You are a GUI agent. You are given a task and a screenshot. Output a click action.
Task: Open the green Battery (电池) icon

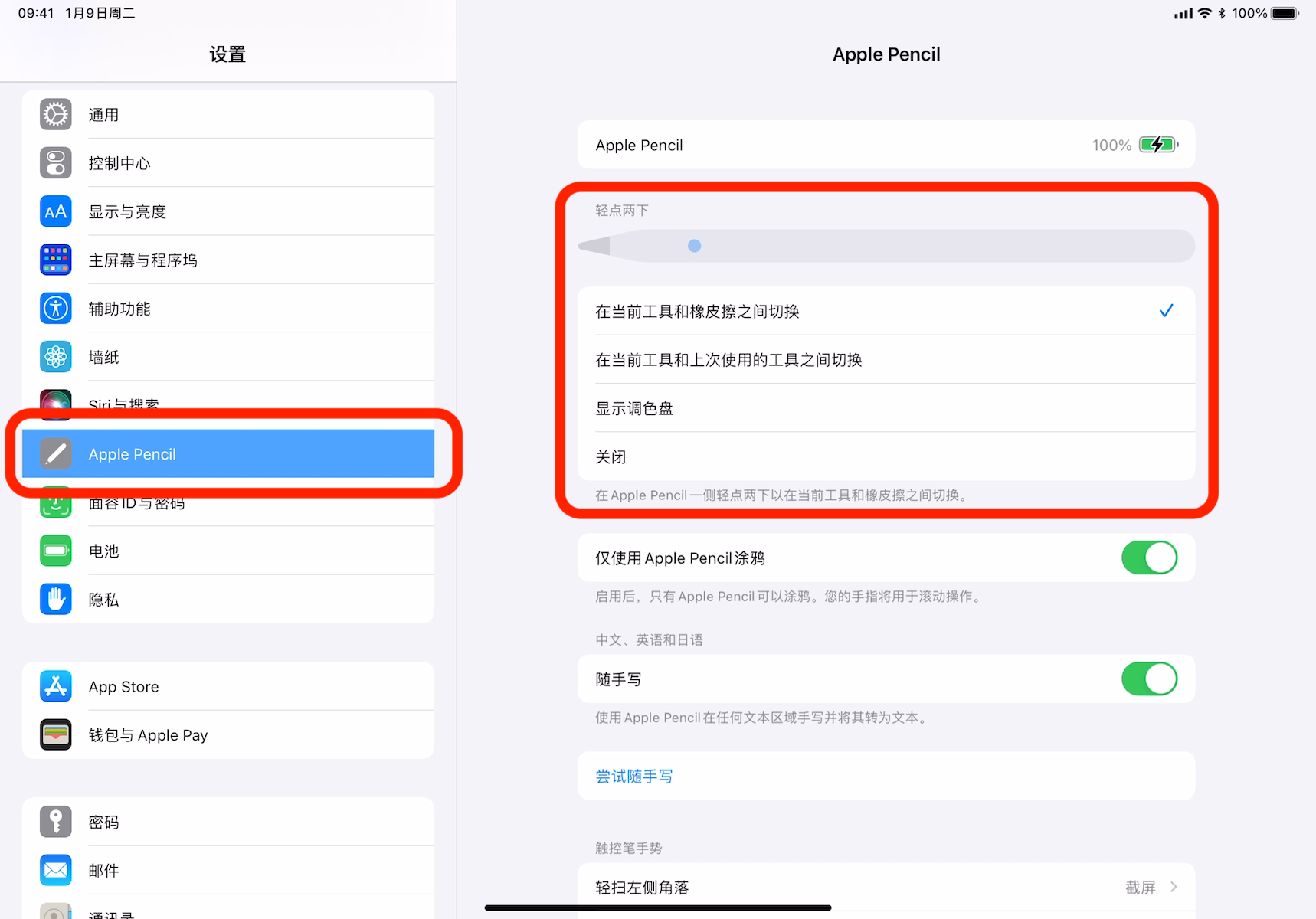[56, 551]
